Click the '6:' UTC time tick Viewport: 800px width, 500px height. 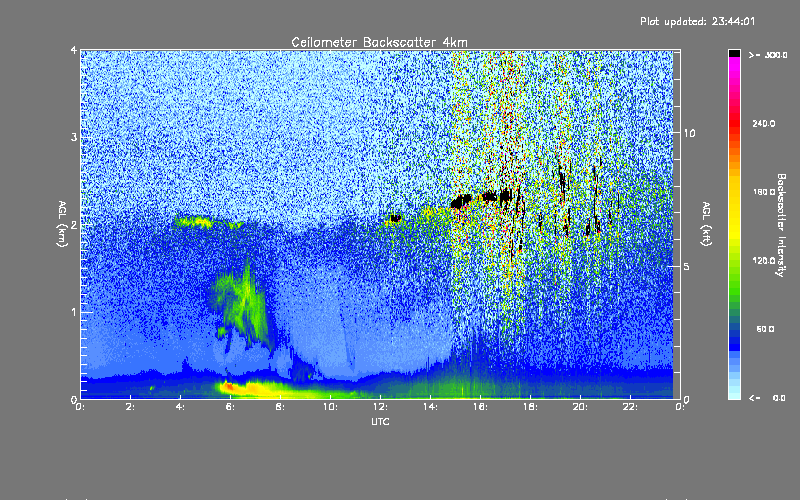coord(230,407)
